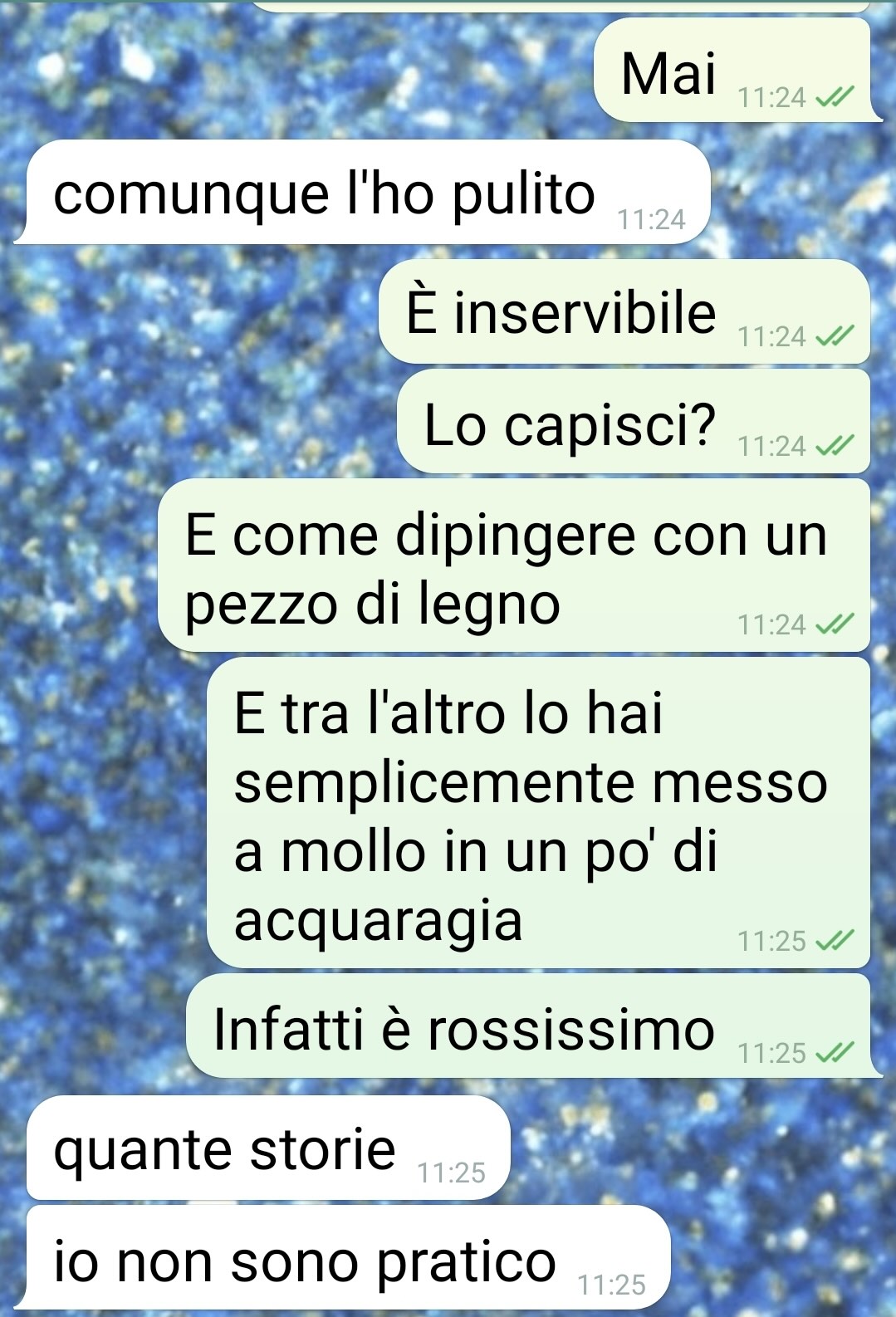The image size is (896, 1317).
Task: Select the 'Infatti è rossissimo' bubble
Action: point(535,1027)
